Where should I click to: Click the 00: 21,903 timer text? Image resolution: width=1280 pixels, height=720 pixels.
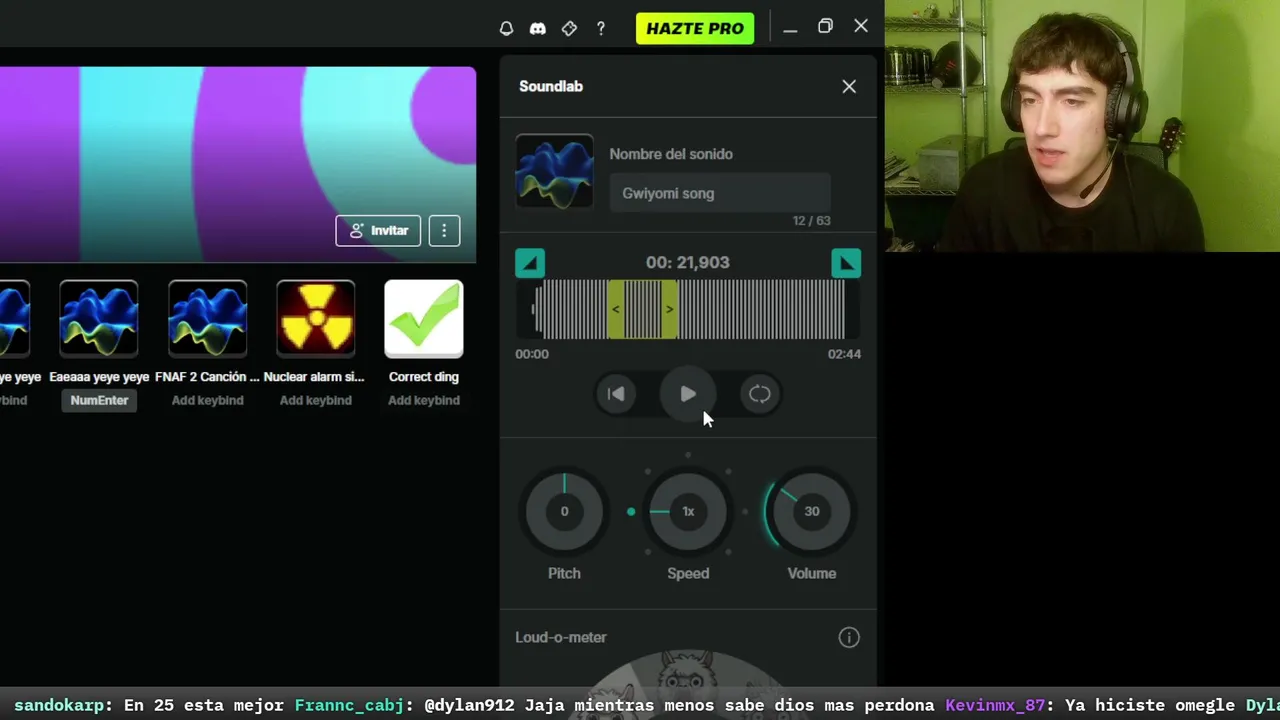688,262
